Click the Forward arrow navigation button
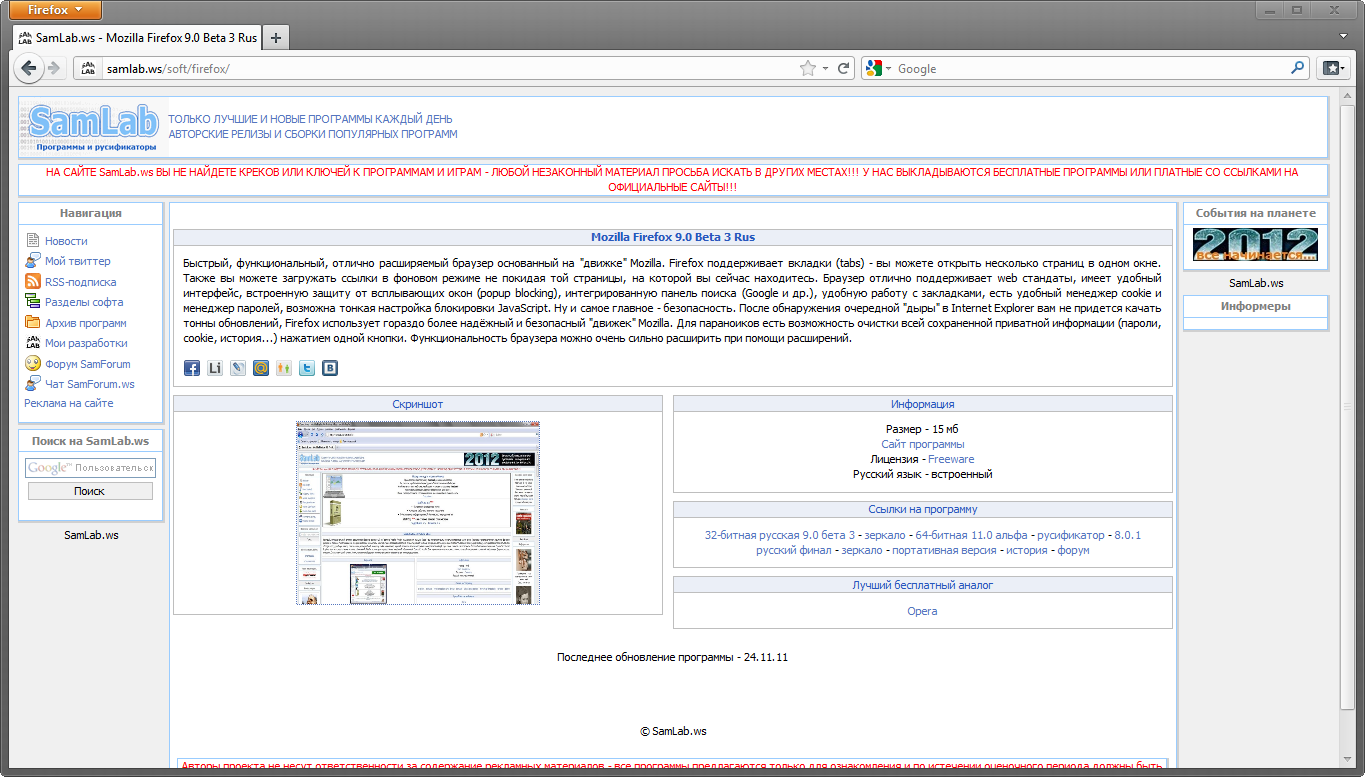 click(53, 68)
